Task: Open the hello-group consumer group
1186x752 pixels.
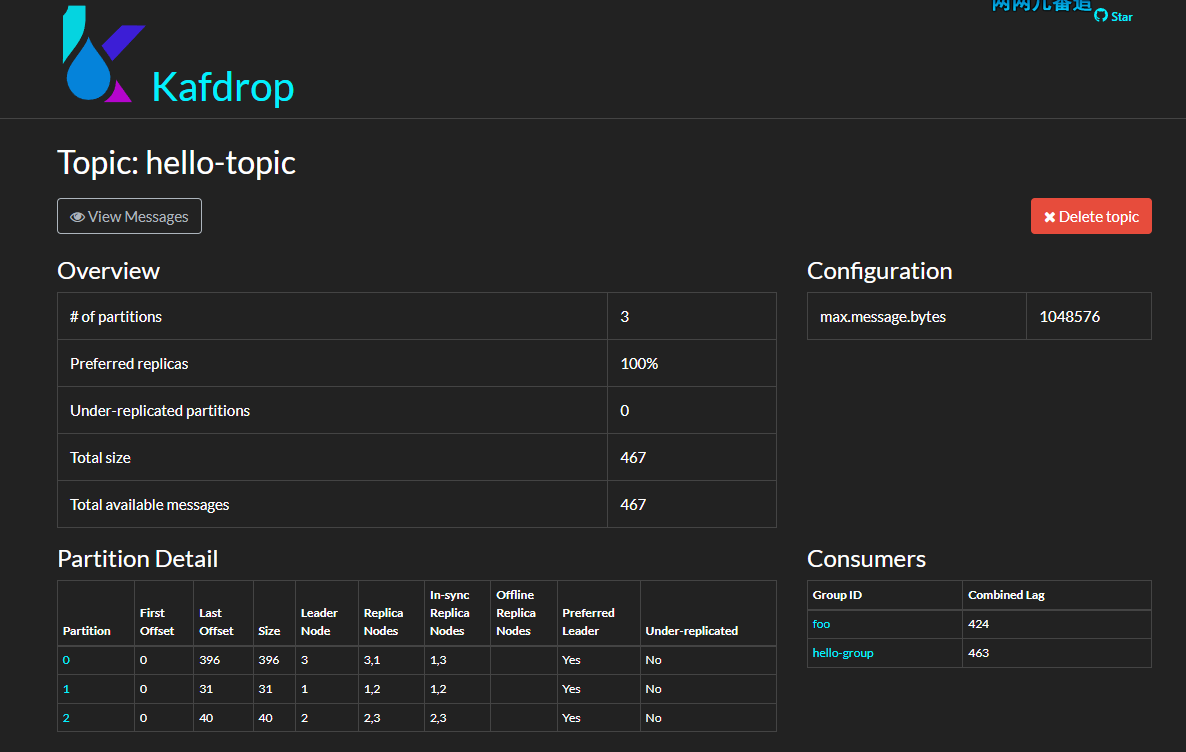Action: 842,653
